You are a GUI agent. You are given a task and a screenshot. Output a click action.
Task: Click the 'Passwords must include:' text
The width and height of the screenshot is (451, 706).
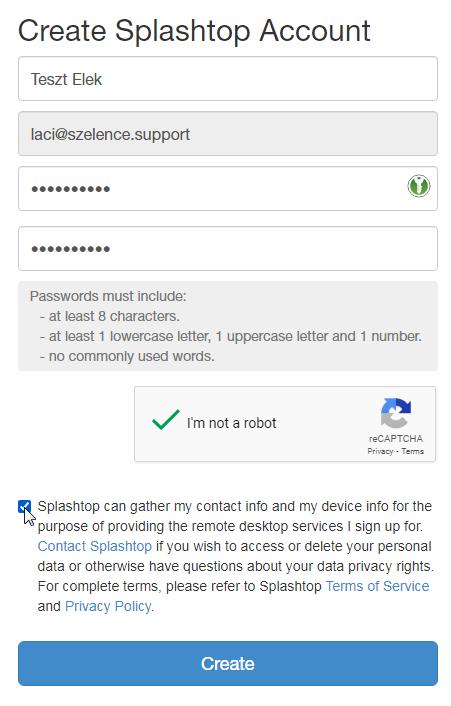click(x=108, y=296)
